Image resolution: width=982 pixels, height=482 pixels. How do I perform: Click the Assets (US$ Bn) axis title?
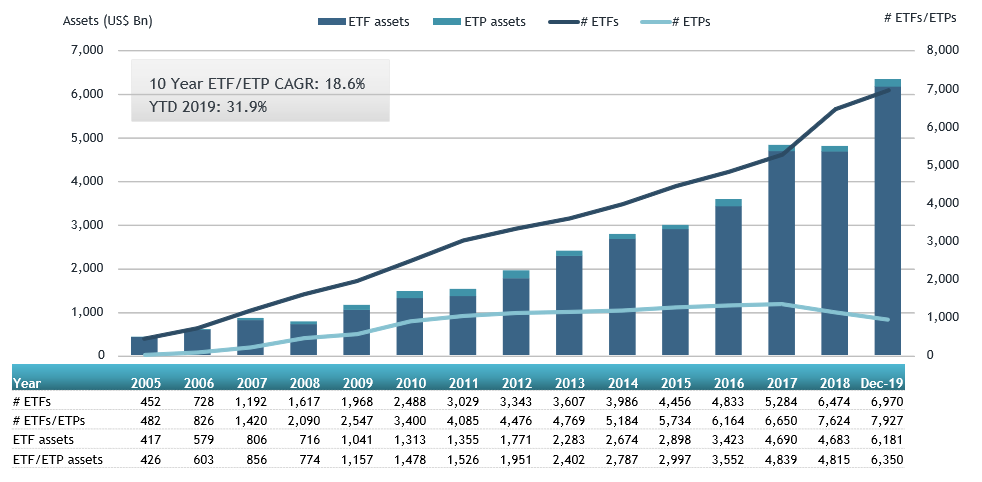coord(108,20)
